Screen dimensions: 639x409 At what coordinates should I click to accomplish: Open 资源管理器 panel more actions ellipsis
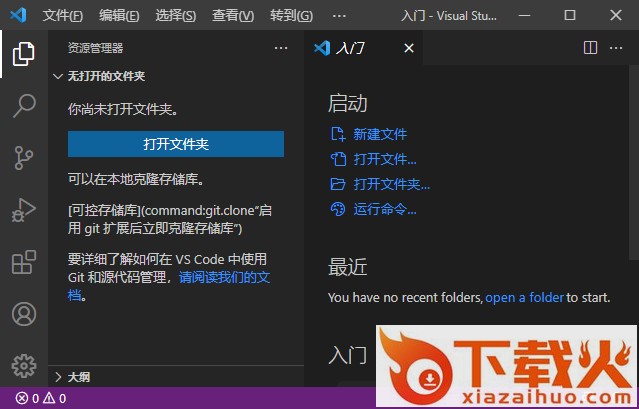(281, 48)
